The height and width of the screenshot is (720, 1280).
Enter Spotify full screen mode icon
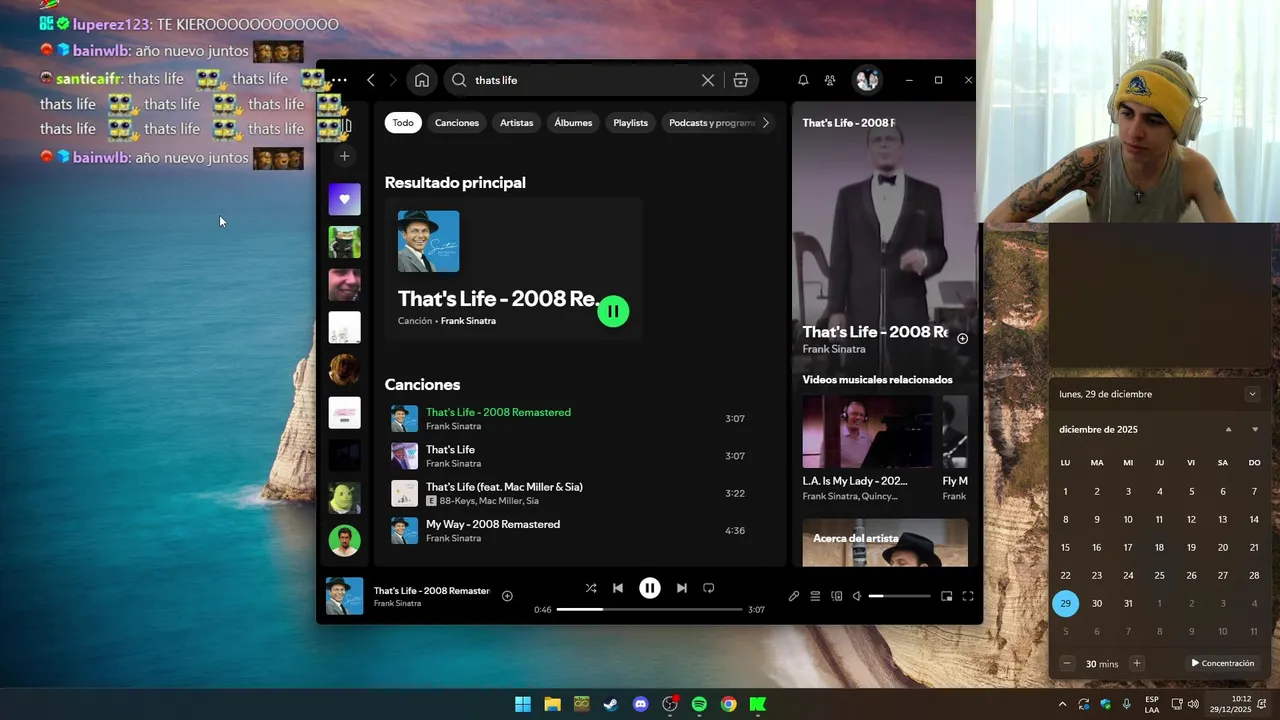pos(968,596)
